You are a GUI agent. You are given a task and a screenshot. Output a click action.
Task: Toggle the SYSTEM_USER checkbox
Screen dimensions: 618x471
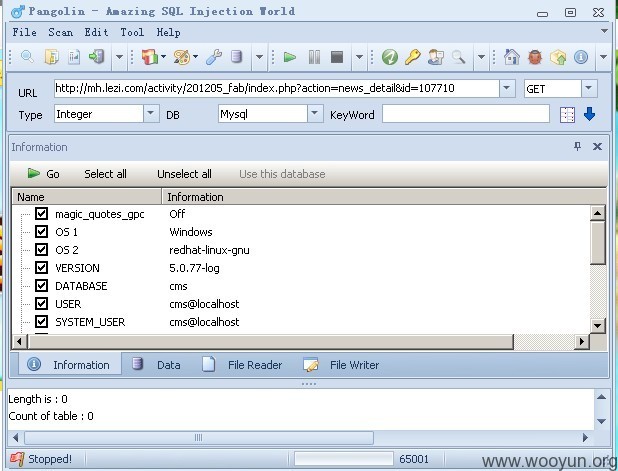coord(41,322)
